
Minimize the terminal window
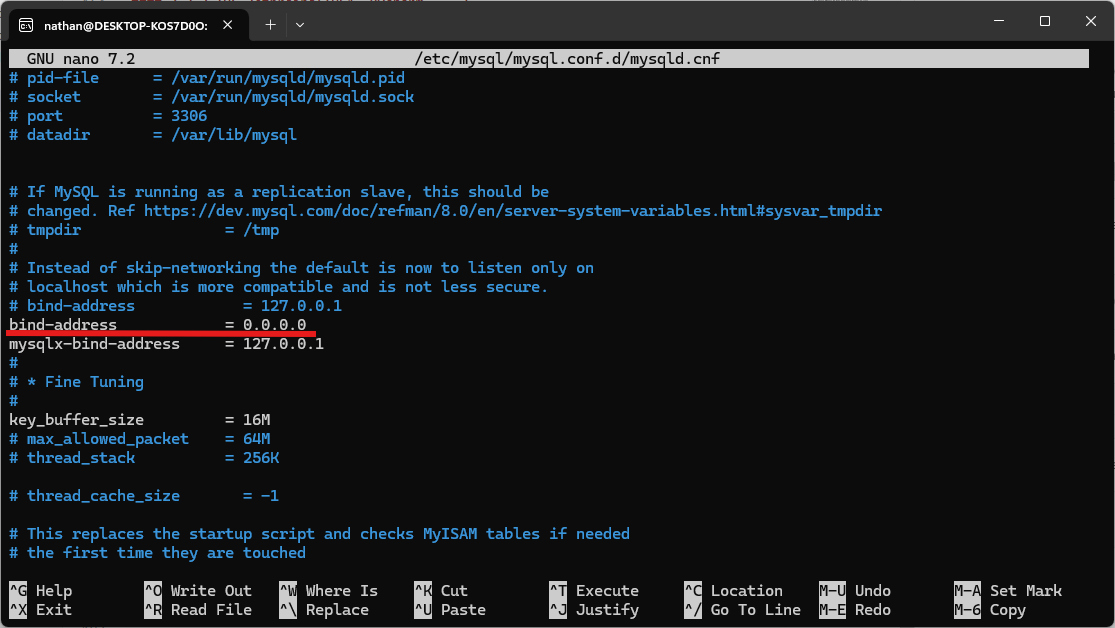999,22
